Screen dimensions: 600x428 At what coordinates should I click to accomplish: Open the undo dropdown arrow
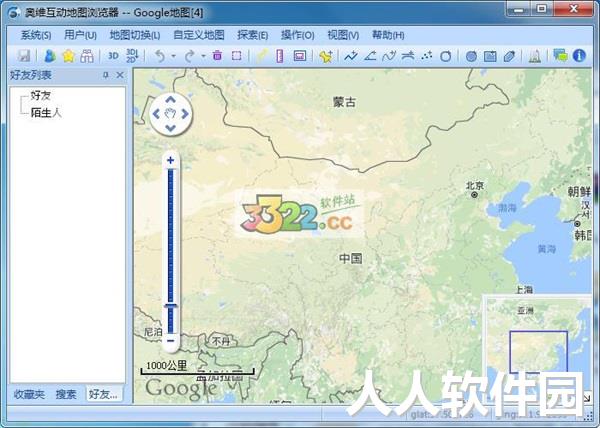tap(173, 56)
